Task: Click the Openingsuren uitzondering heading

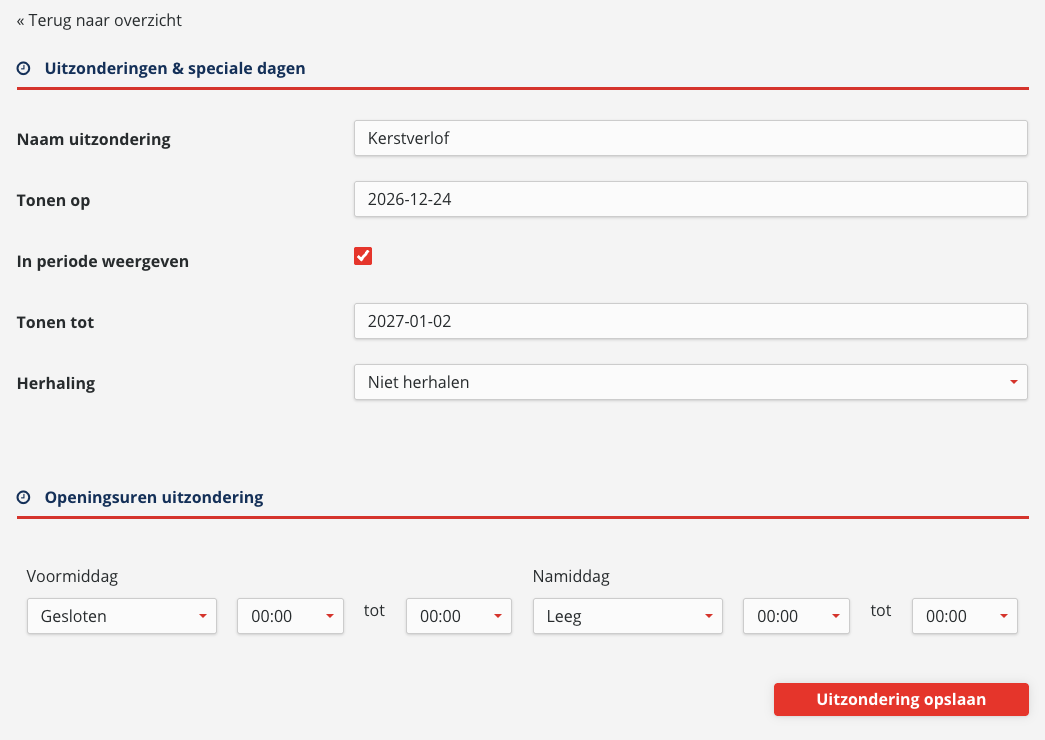Action: [154, 497]
